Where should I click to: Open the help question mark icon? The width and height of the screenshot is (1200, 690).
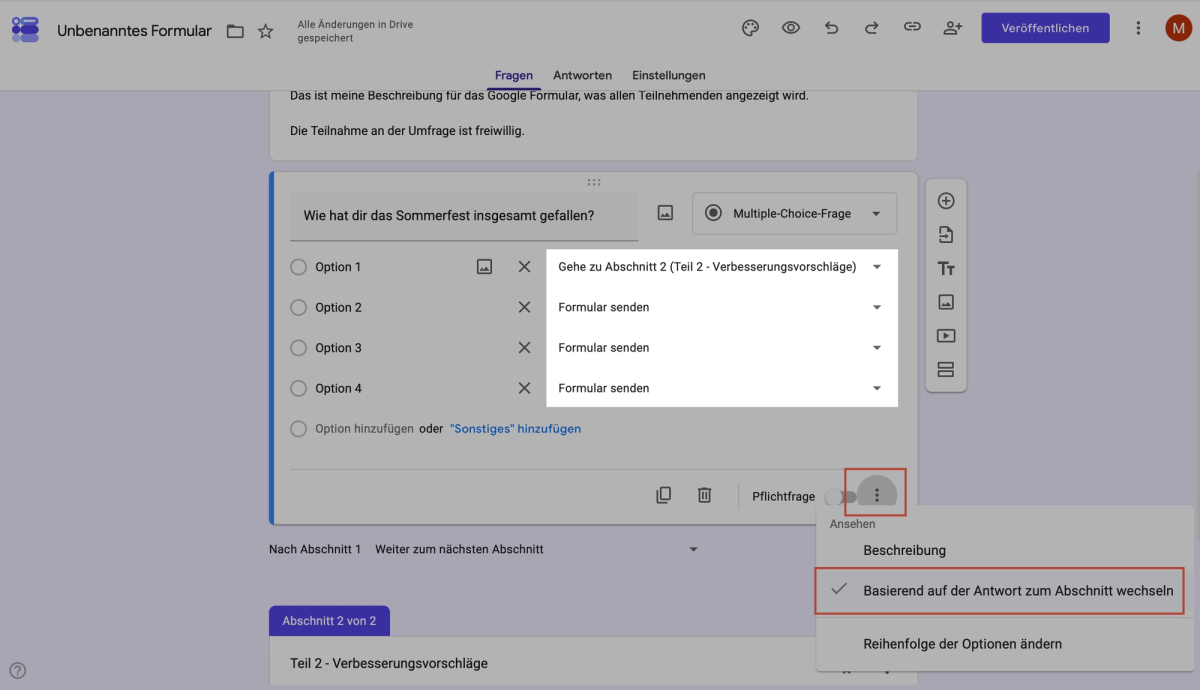click(x=17, y=671)
